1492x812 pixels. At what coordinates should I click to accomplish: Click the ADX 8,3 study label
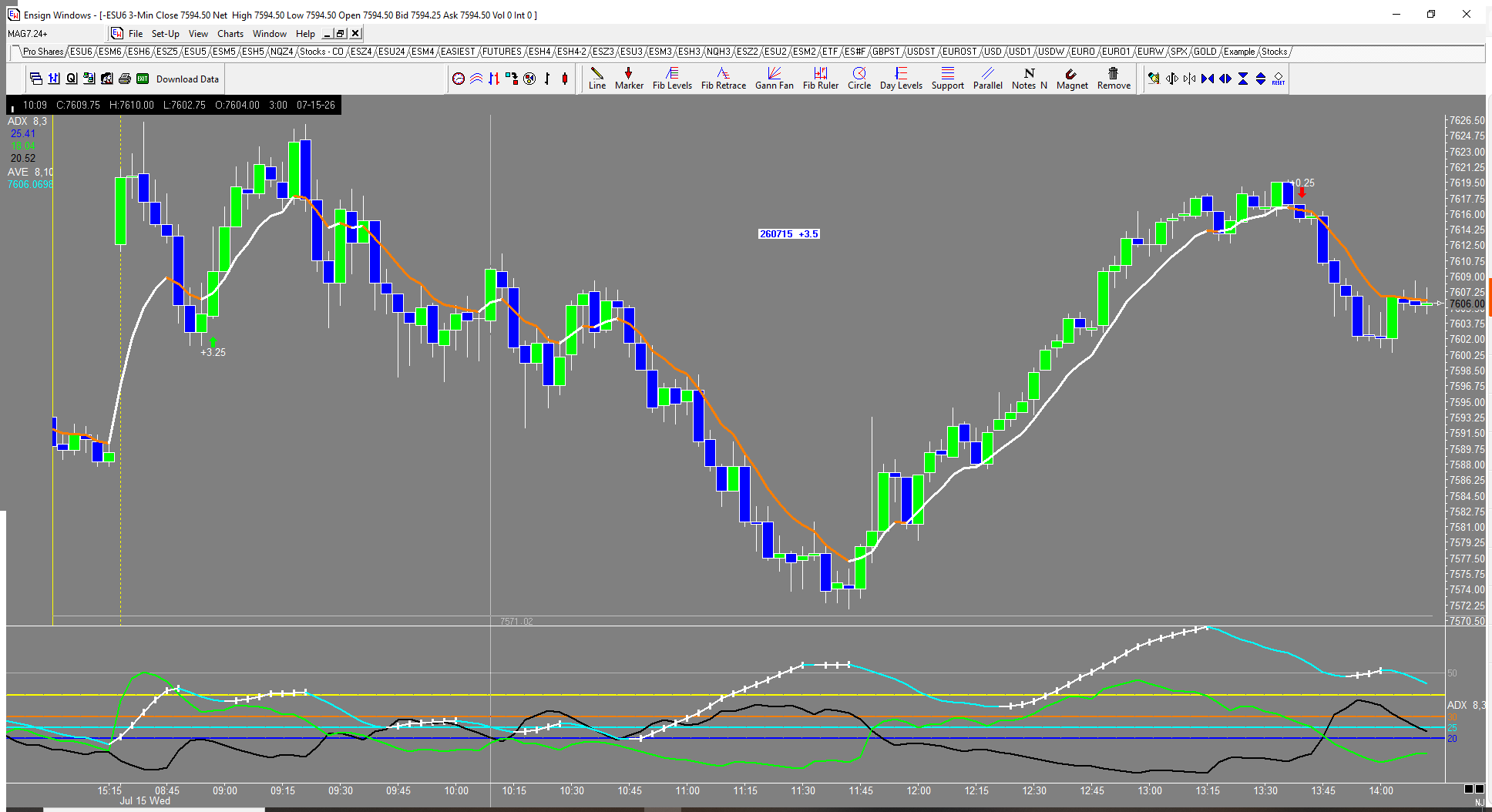tap(27, 121)
